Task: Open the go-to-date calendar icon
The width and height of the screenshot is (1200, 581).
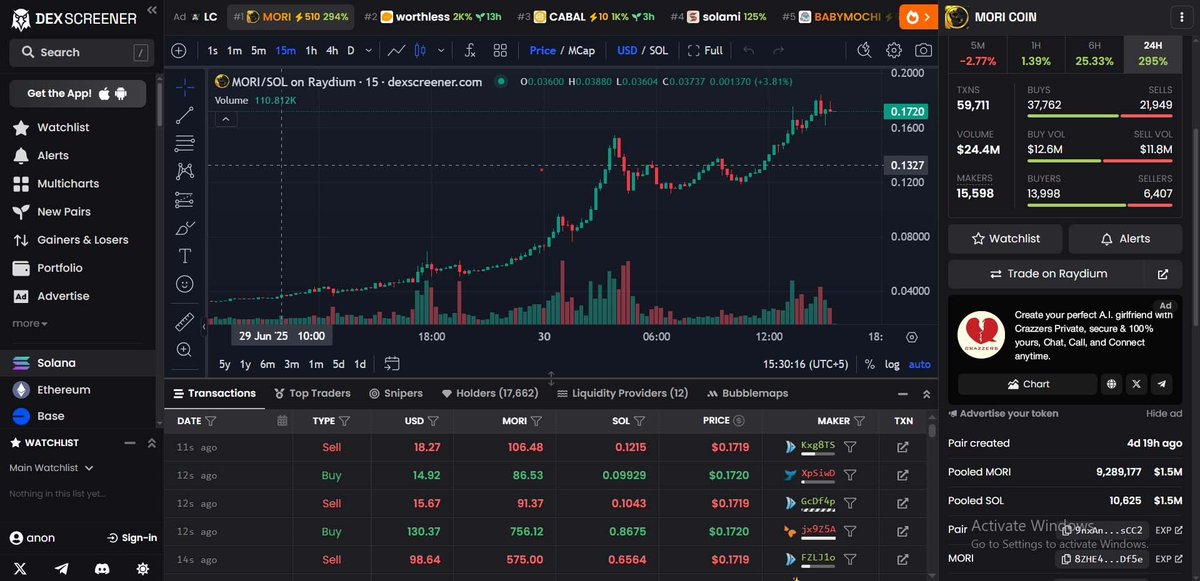Action: (x=391, y=364)
